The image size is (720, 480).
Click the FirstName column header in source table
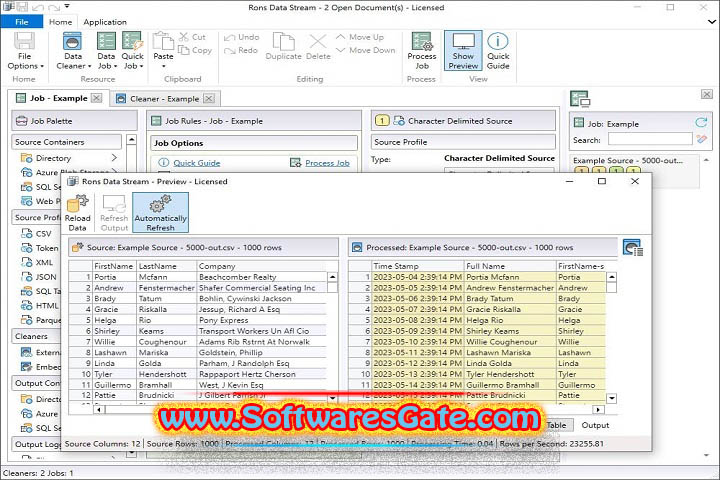[x=113, y=266]
